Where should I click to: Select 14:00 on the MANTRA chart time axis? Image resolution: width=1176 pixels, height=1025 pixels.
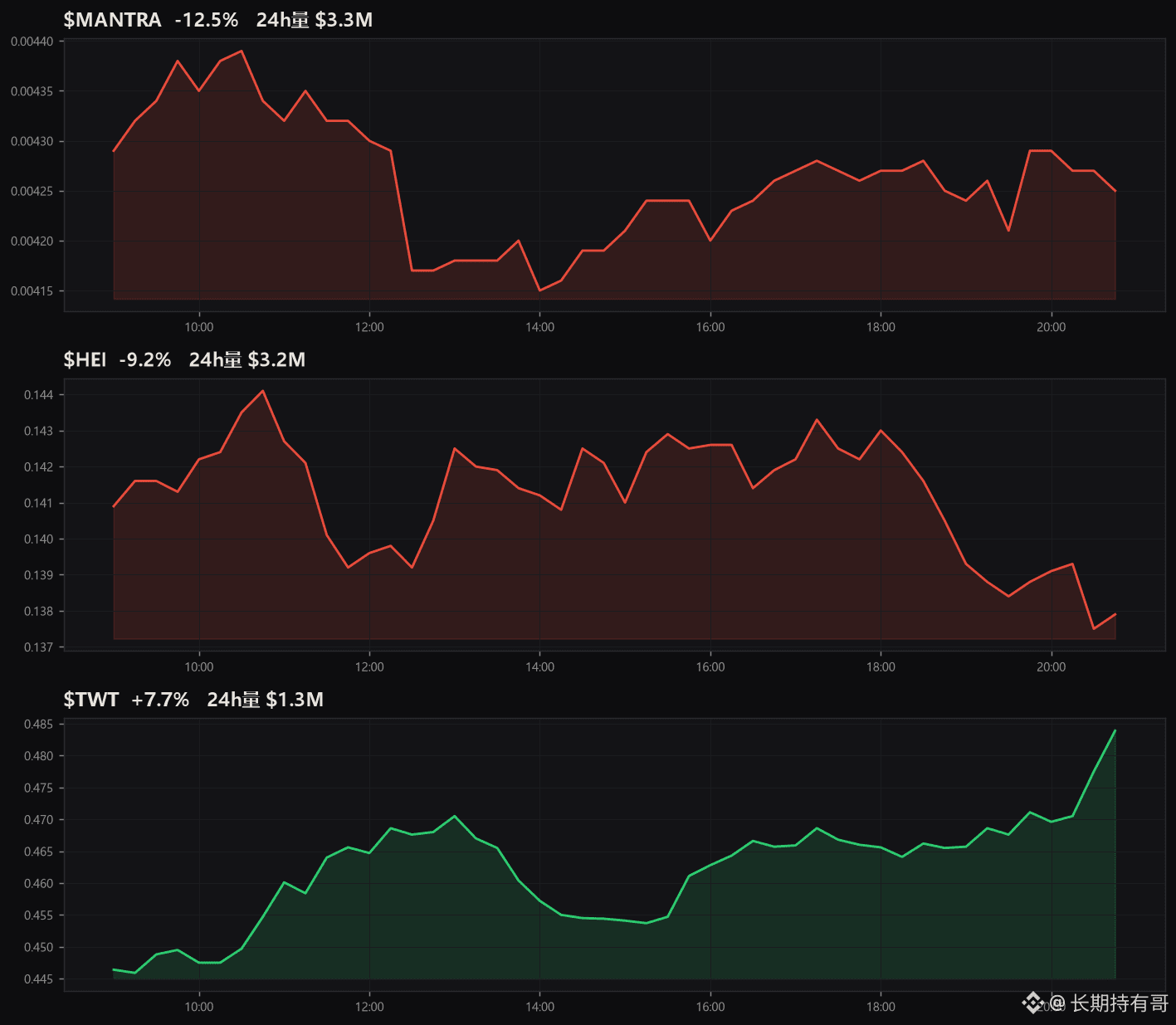(x=540, y=327)
